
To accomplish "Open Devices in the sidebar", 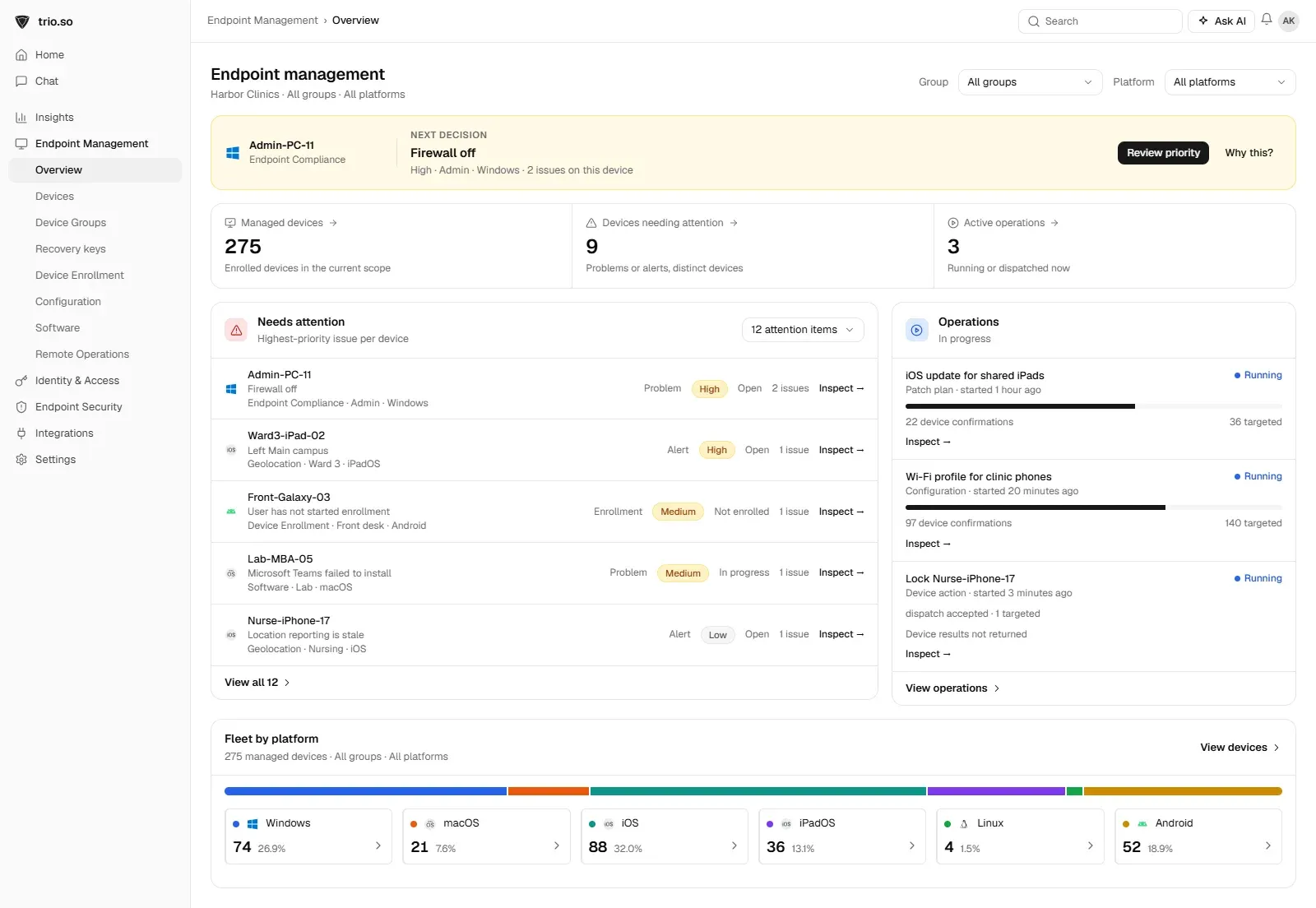I will pos(54,197).
